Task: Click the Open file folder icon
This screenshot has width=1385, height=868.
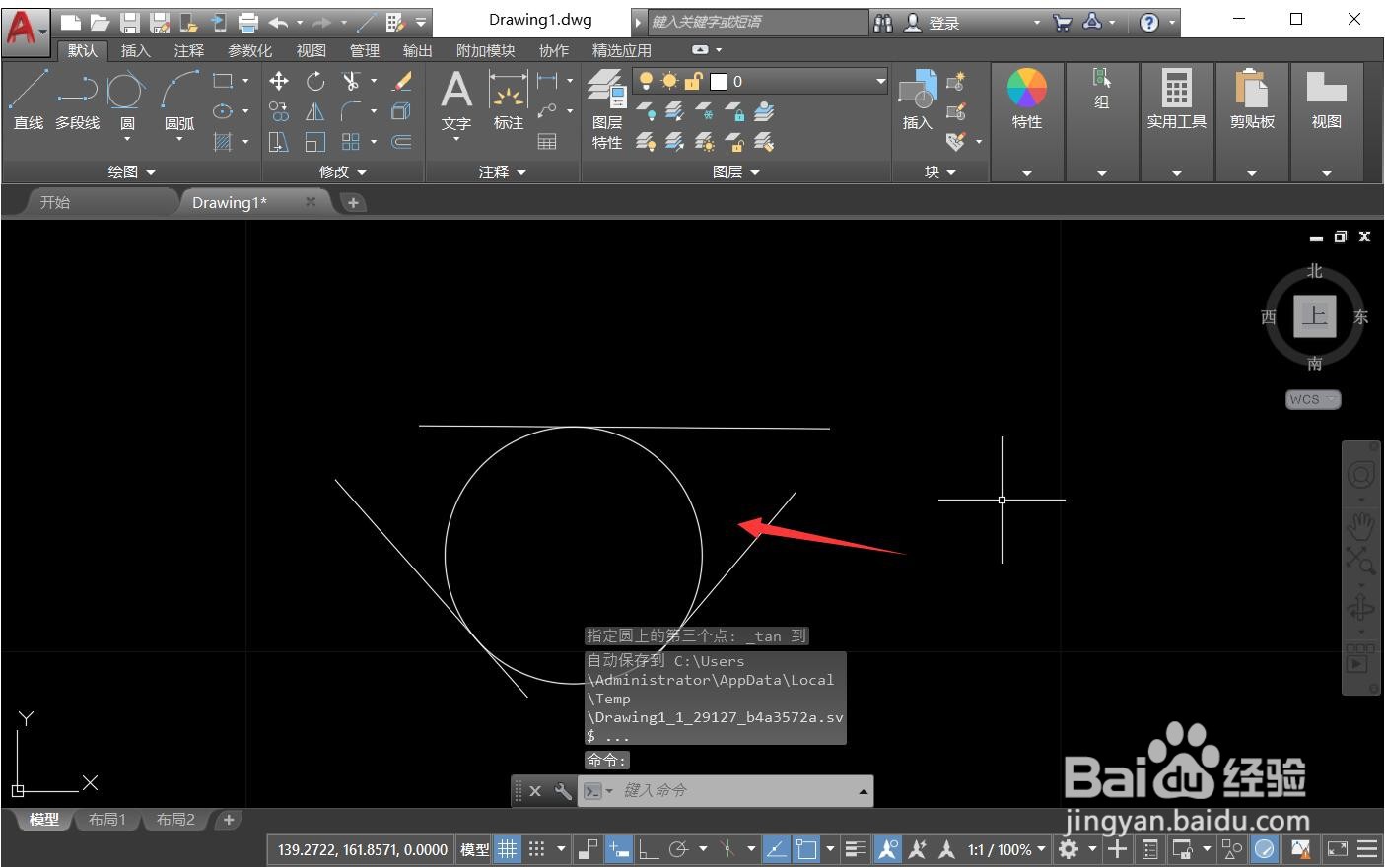Action: pos(100,22)
